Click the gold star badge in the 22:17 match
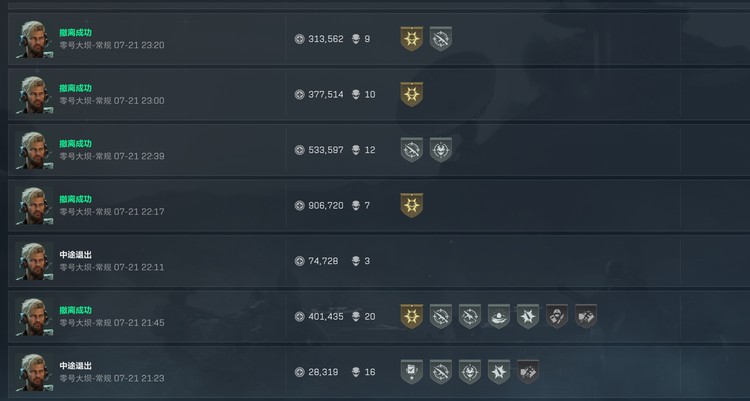The width and height of the screenshot is (750, 401). point(411,205)
